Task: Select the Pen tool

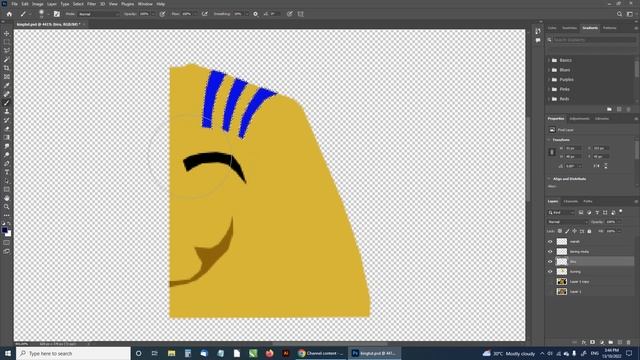Action: point(7,163)
